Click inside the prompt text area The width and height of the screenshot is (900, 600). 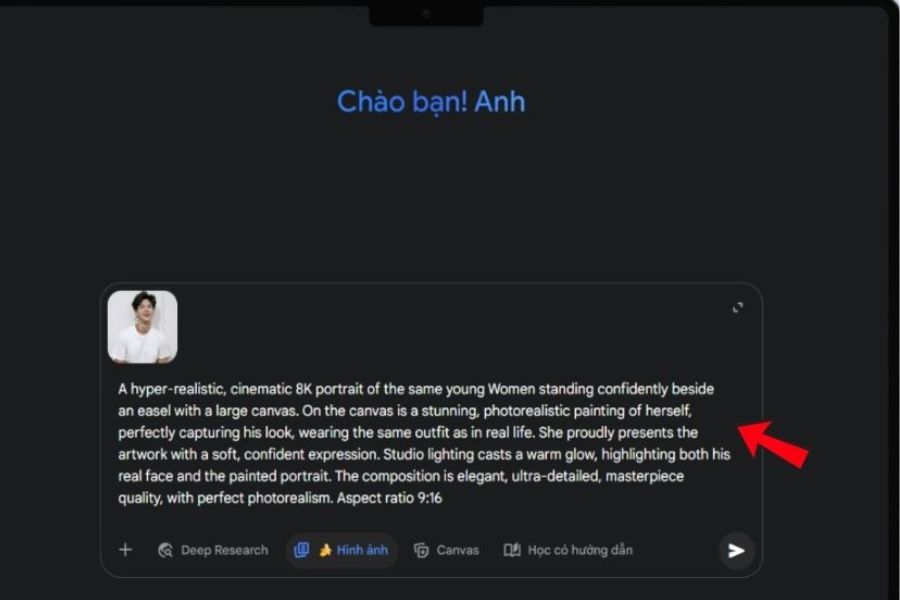pyautogui.click(x=424, y=443)
